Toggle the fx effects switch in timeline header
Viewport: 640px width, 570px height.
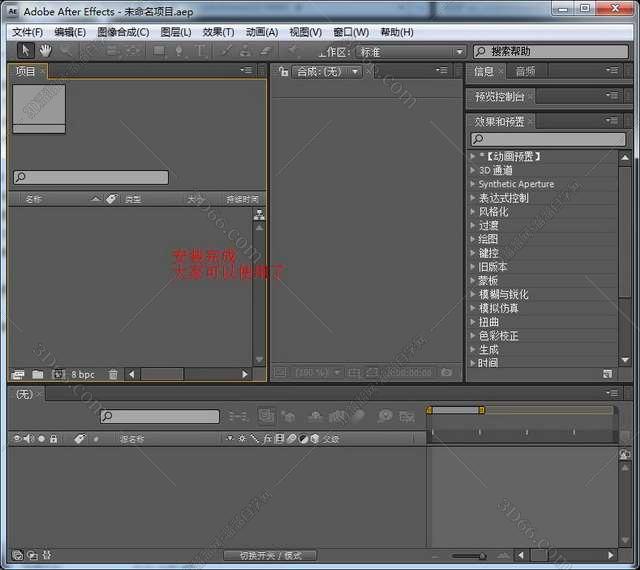[x=267, y=439]
